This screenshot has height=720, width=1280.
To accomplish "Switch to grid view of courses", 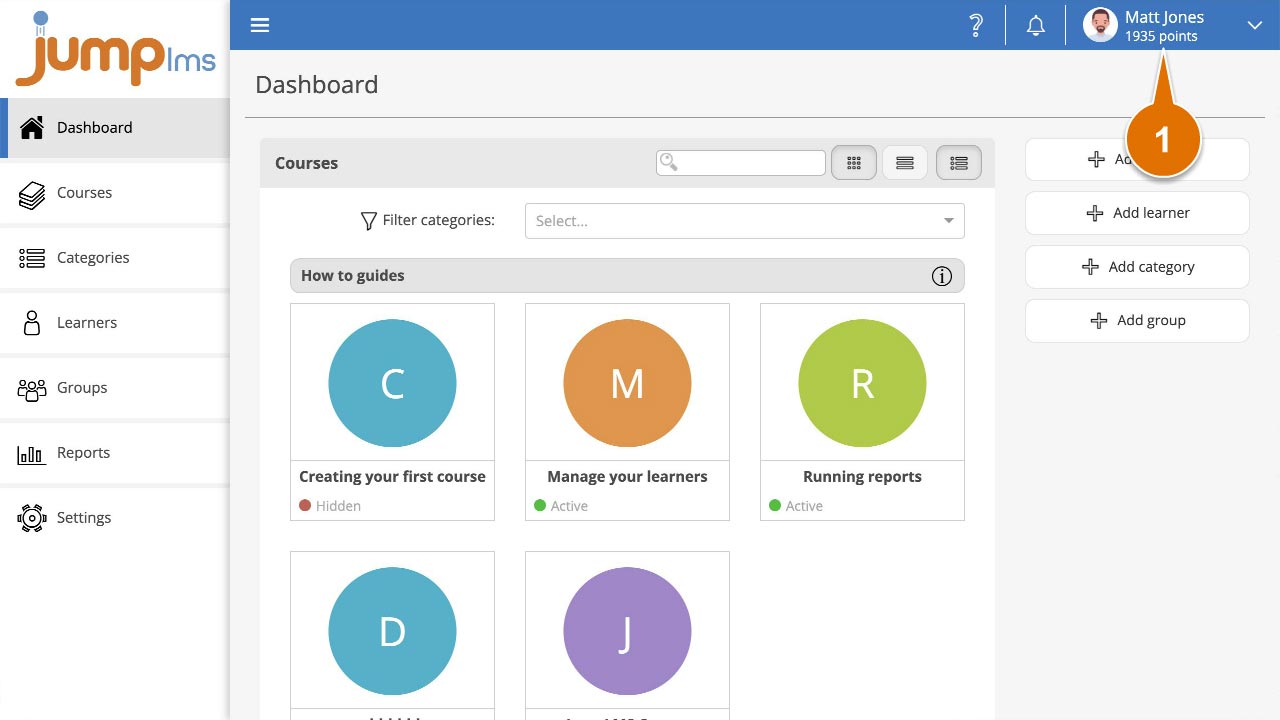I will point(854,163).
